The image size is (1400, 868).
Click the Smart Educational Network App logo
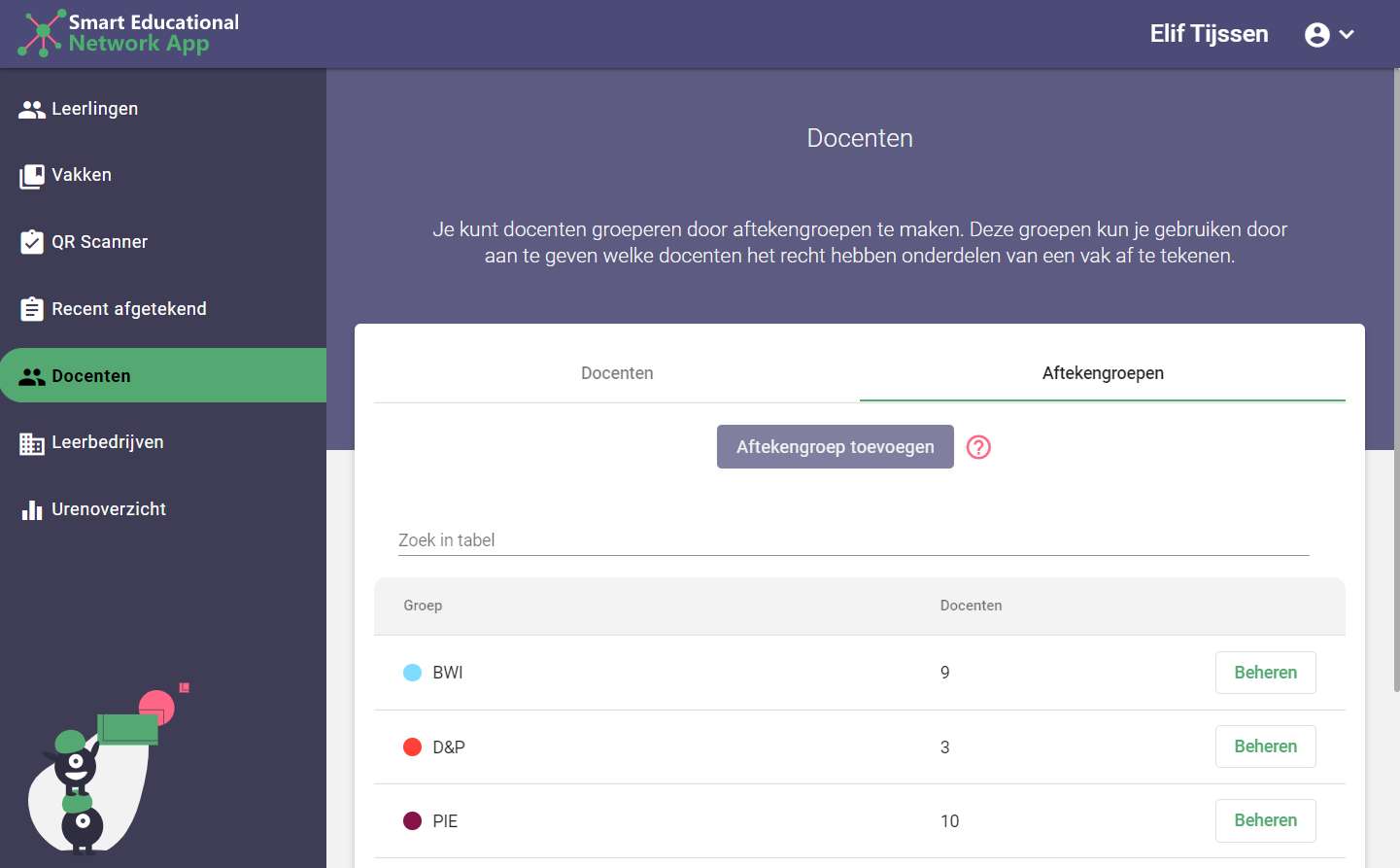[128, 33]
